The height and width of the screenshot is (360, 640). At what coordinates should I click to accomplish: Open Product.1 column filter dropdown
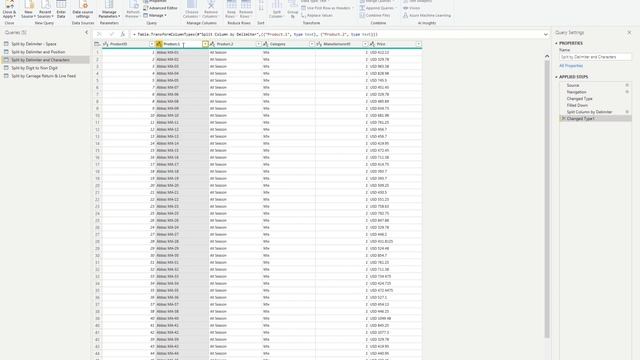click(205, 44)
